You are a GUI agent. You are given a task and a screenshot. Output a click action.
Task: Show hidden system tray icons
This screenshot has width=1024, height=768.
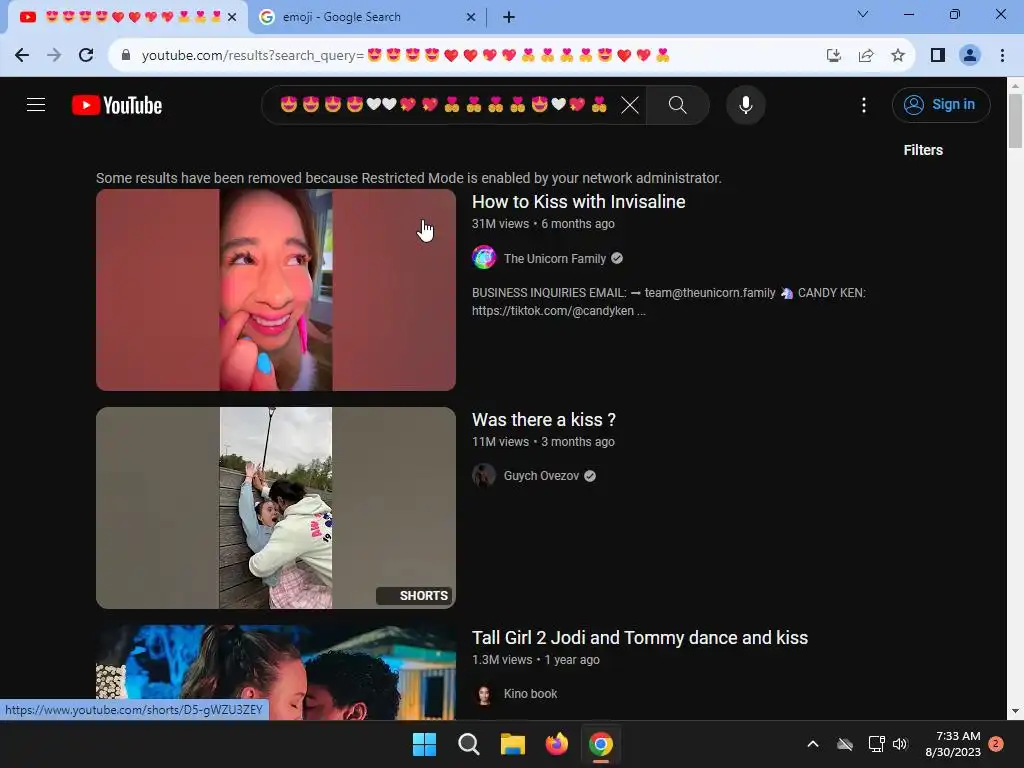pyautogui.click(x=813, y=744)
